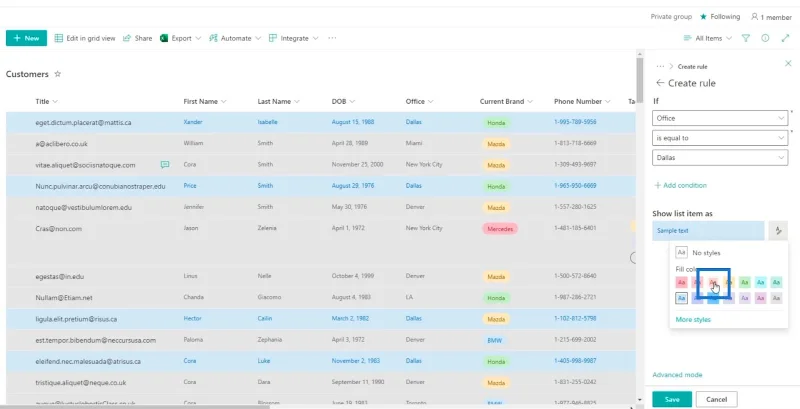The image size is (800, 409).
Task: Pick the first red fill color swatch
Action: point(681,282)
